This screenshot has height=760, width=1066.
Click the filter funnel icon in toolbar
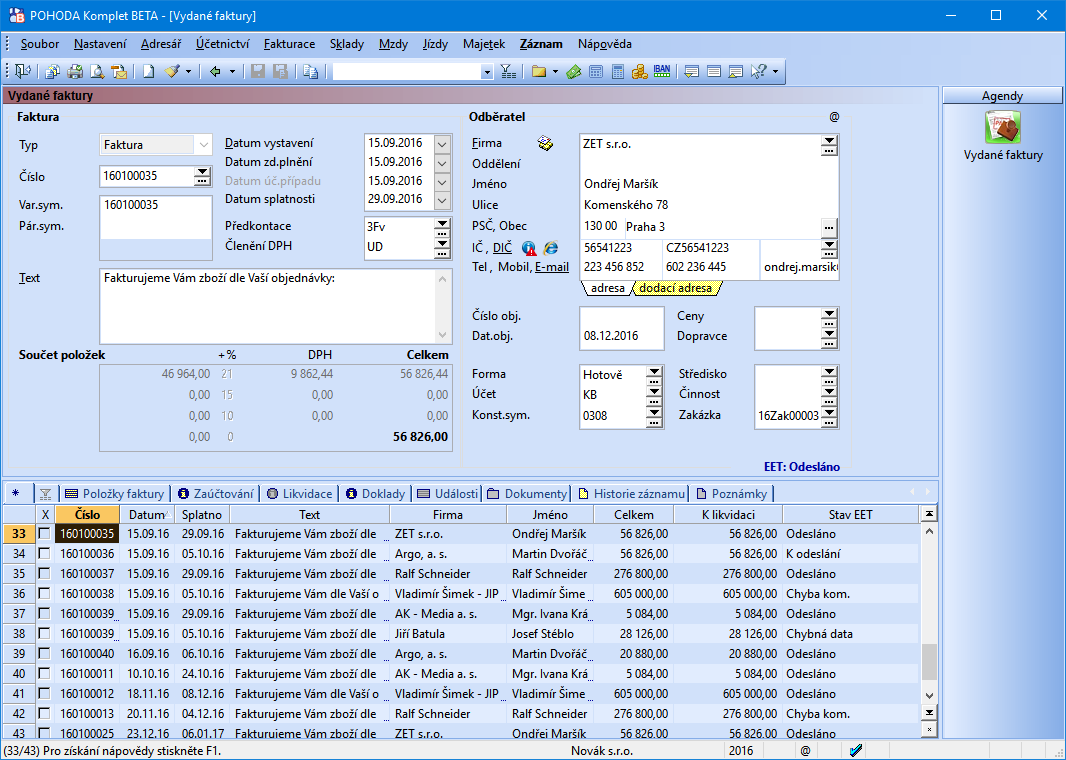click(507, 71)
